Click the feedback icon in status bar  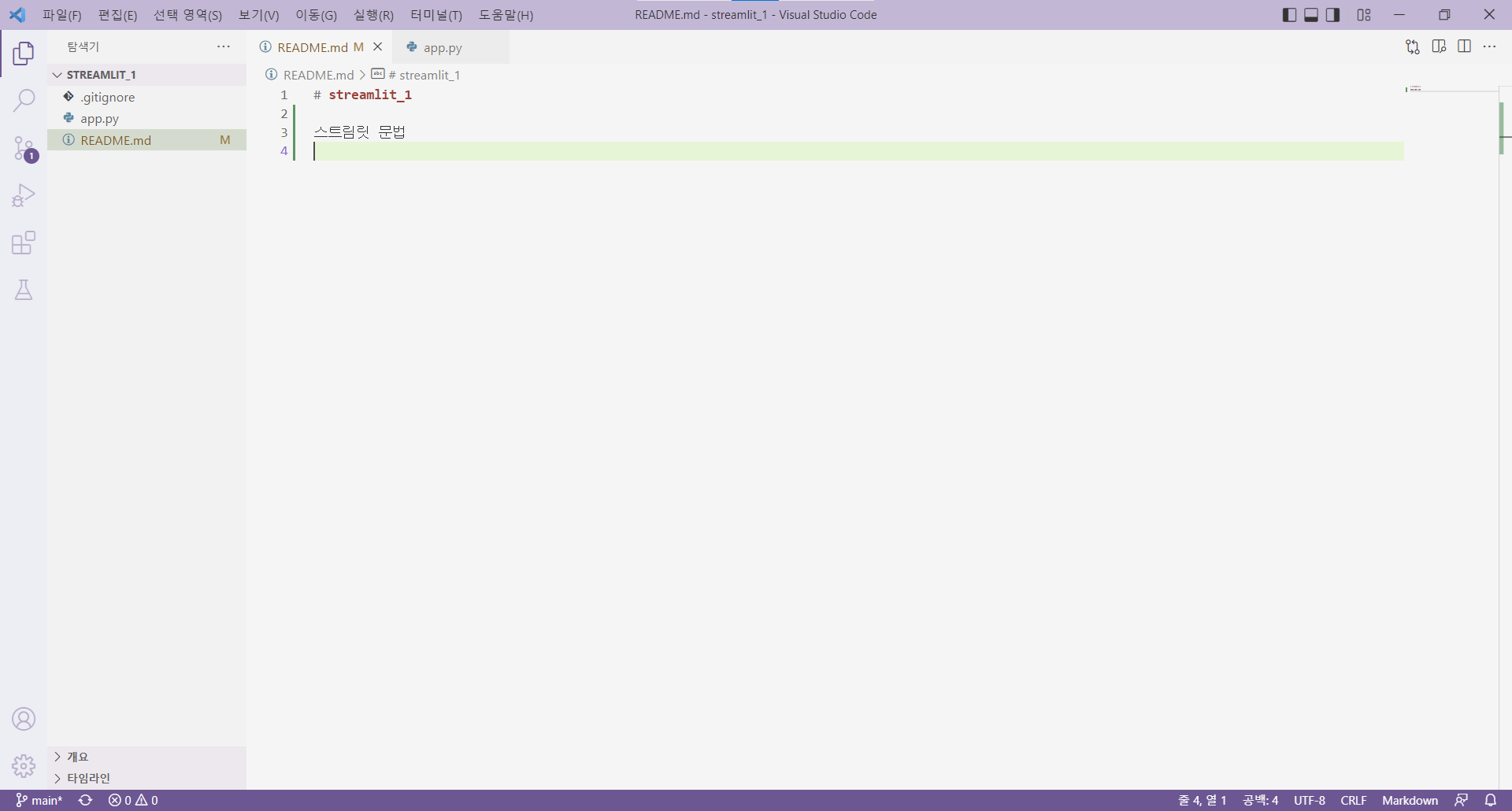coord(1462,800)
